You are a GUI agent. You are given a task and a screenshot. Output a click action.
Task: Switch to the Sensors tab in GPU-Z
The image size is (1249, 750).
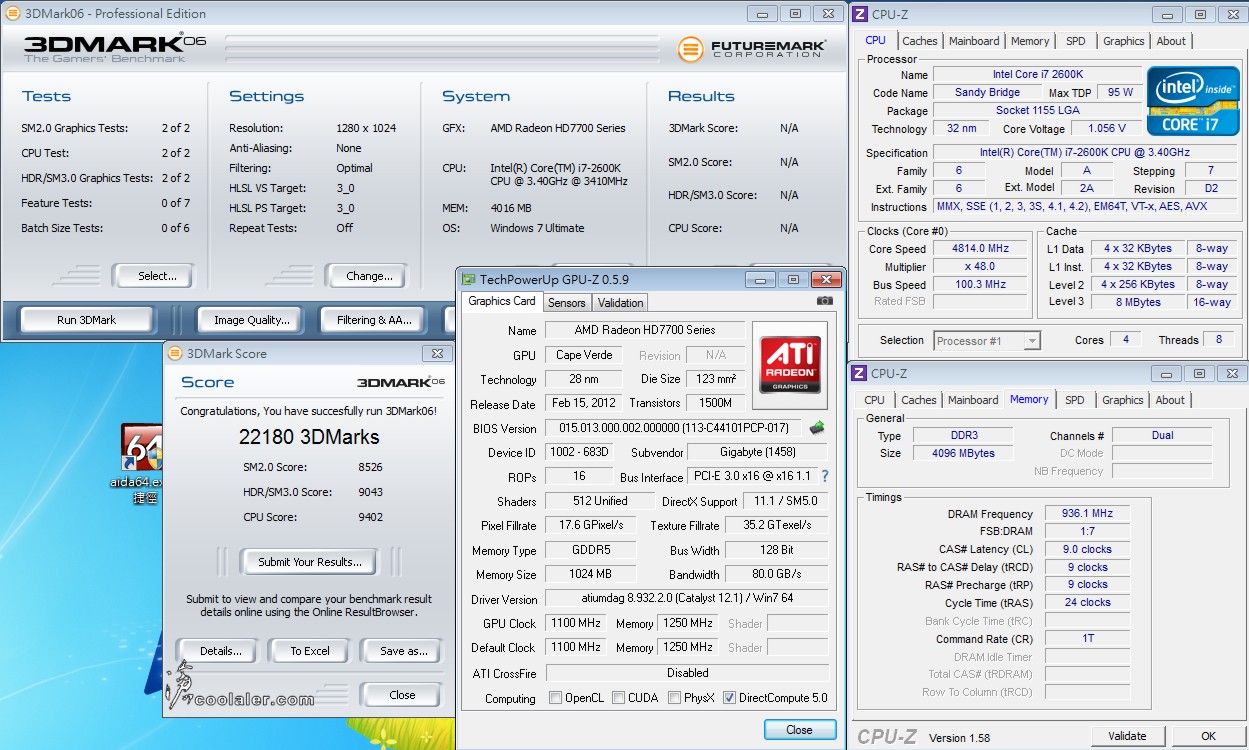(x=567, y=303)
